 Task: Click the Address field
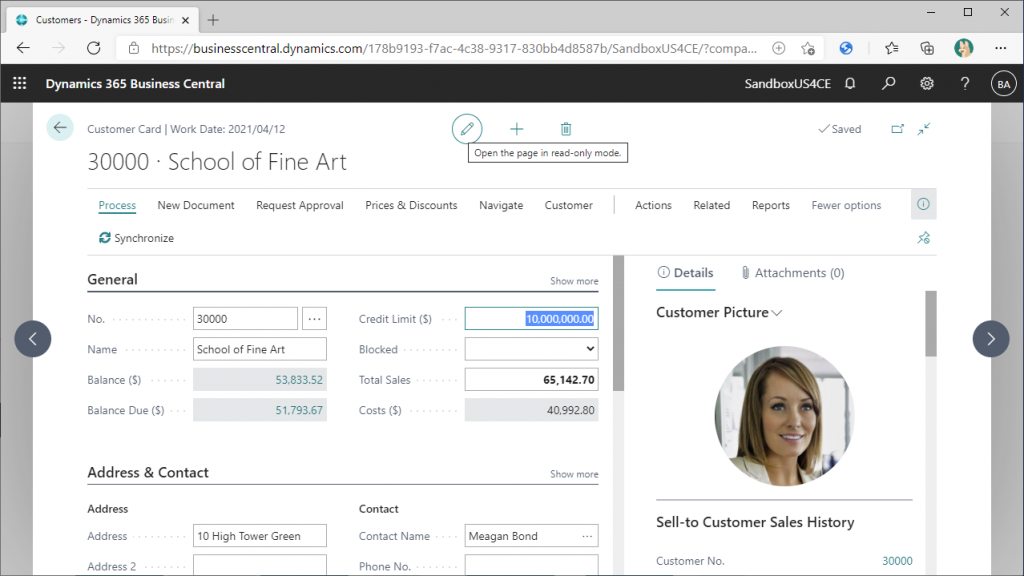[x=260, y=536]
